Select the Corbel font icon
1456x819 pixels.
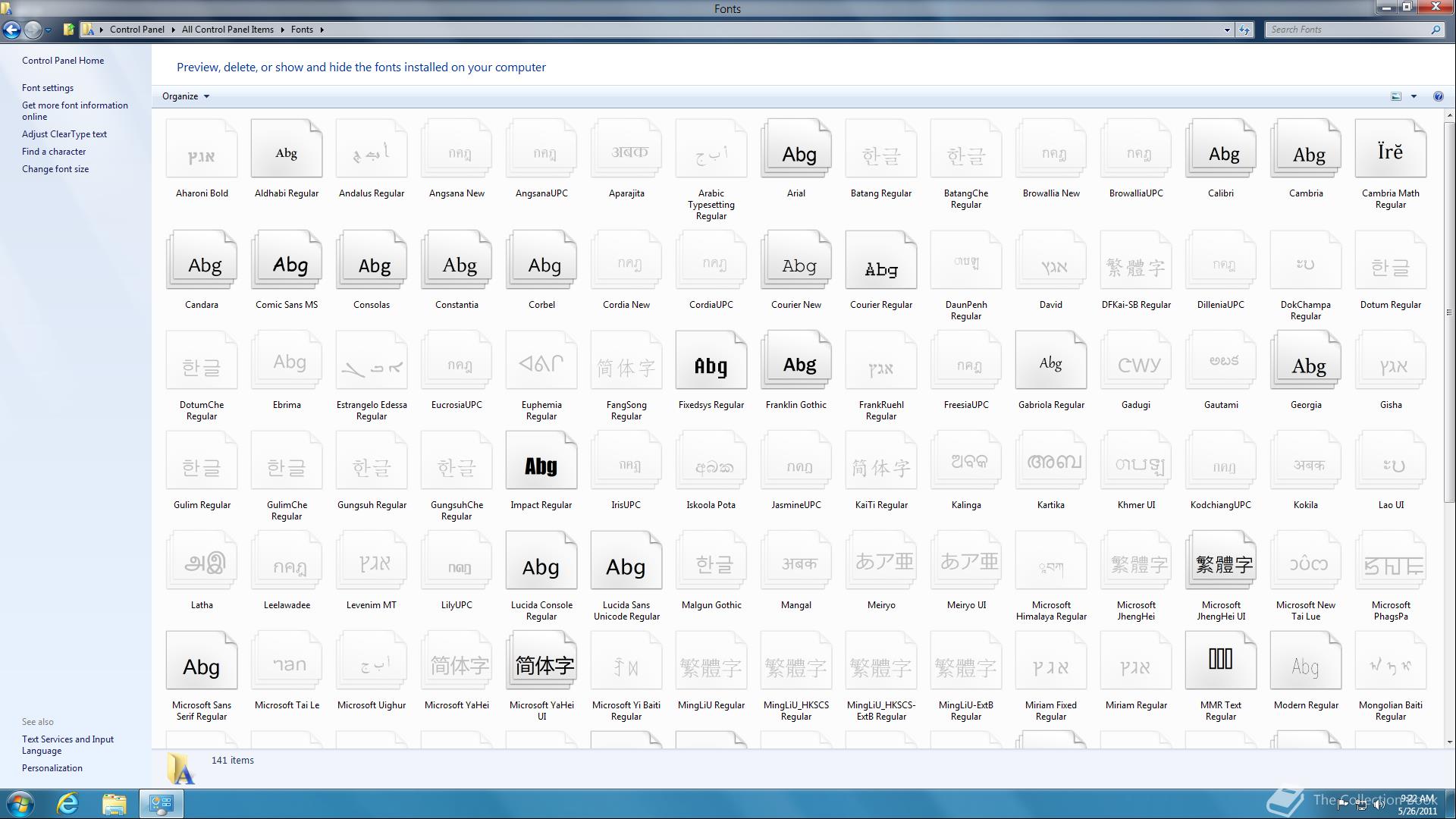(x=541, y=261)
